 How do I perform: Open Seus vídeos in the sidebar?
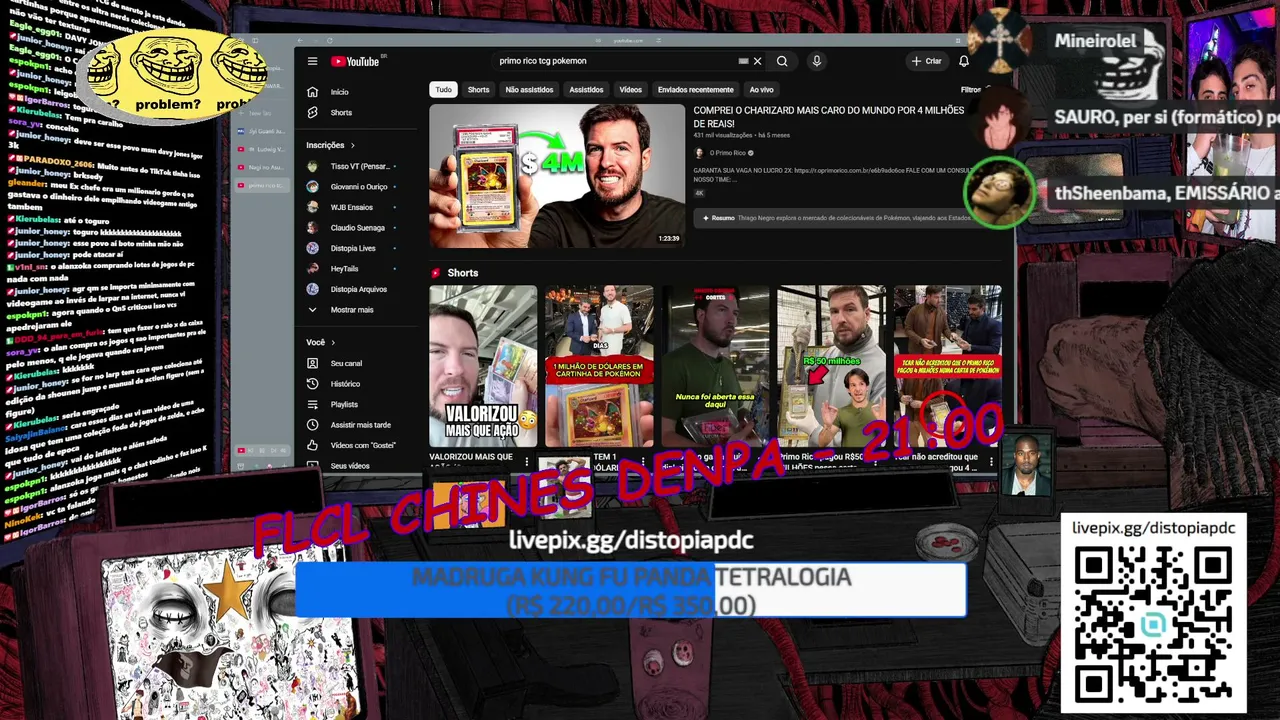click(x=355, y=465)
